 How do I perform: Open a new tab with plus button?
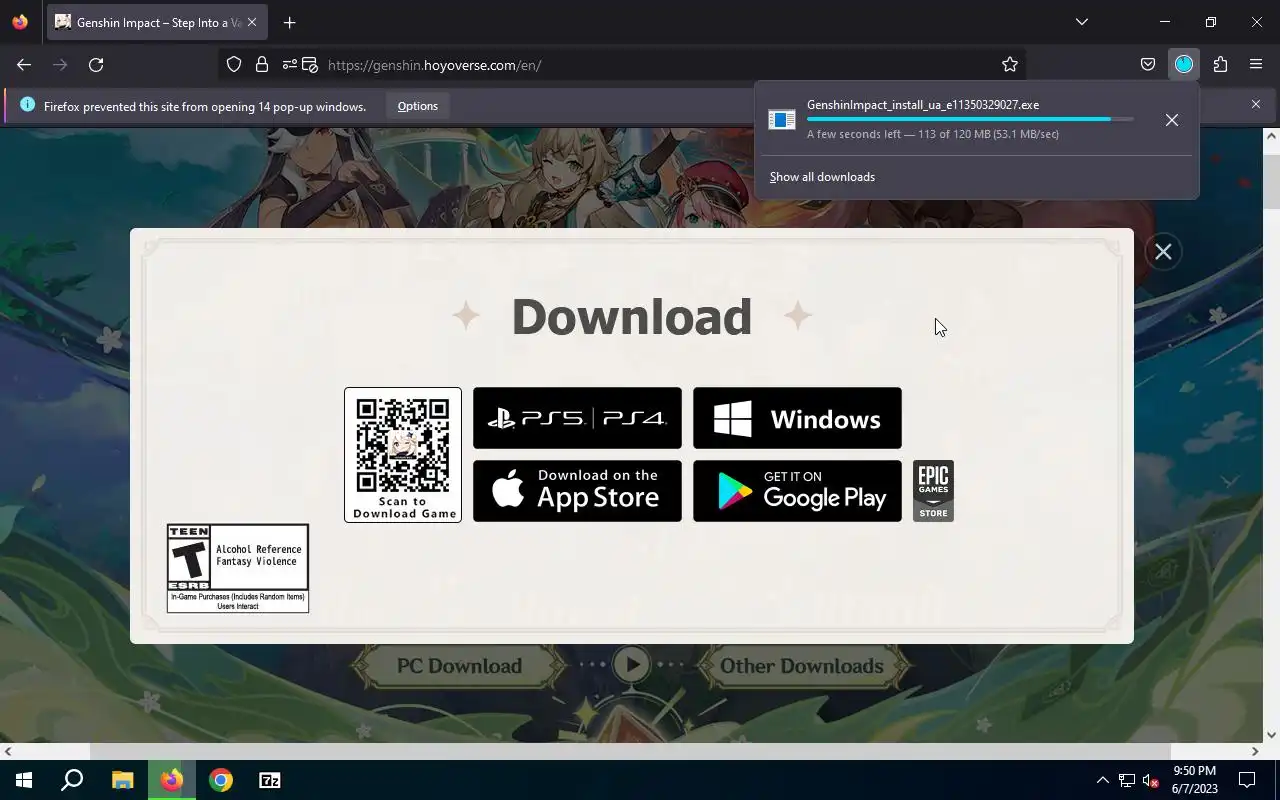click(x=289, y=22)
